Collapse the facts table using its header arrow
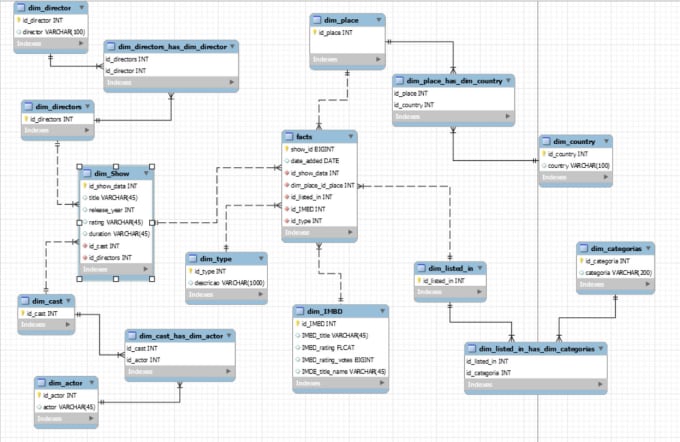680x442 pixels. pos(350,137)
